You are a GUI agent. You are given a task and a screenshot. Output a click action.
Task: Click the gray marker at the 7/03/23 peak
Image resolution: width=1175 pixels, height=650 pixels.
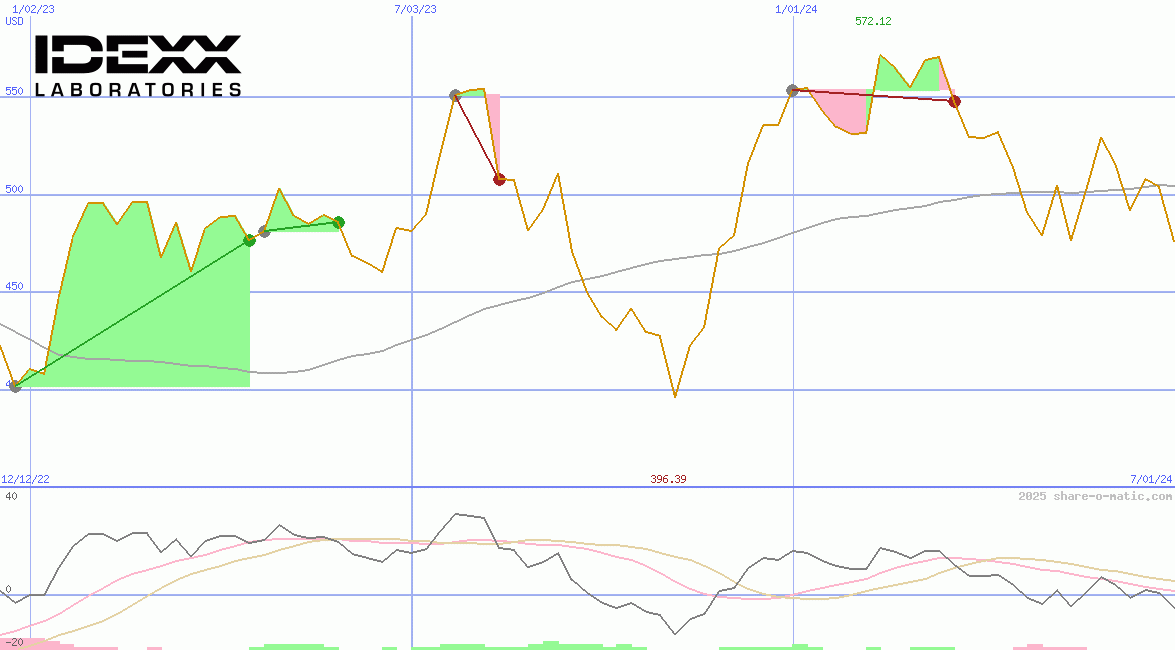point(456,94)
